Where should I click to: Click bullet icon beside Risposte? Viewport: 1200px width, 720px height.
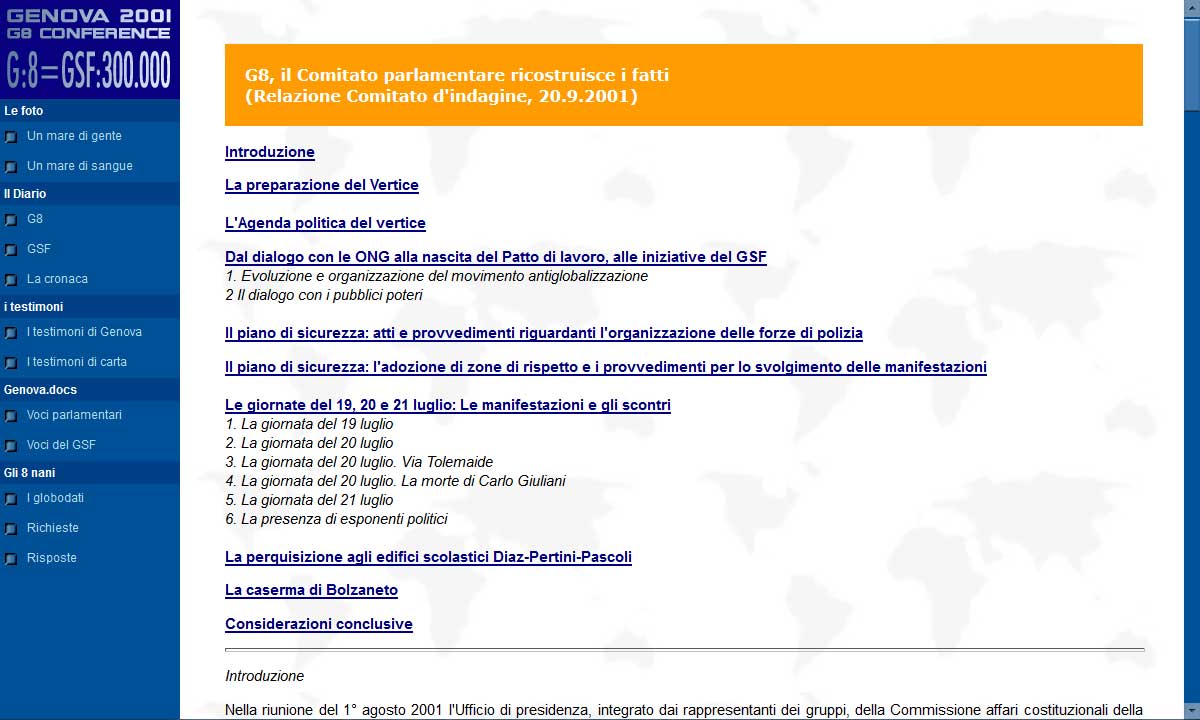(x=11, y=559)
